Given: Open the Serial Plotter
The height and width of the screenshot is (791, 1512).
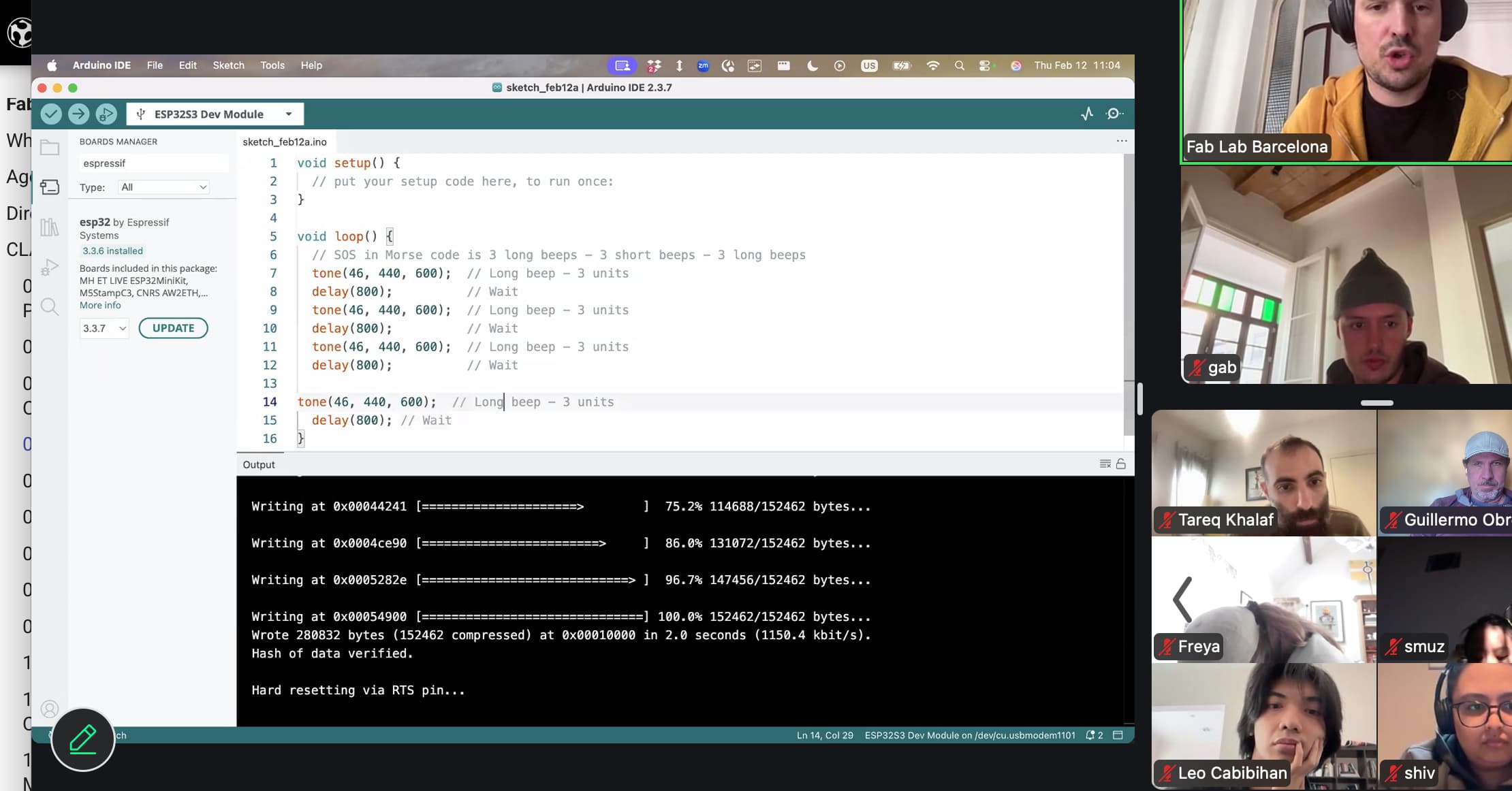Looking at the screenshot, I should 1087,114.
